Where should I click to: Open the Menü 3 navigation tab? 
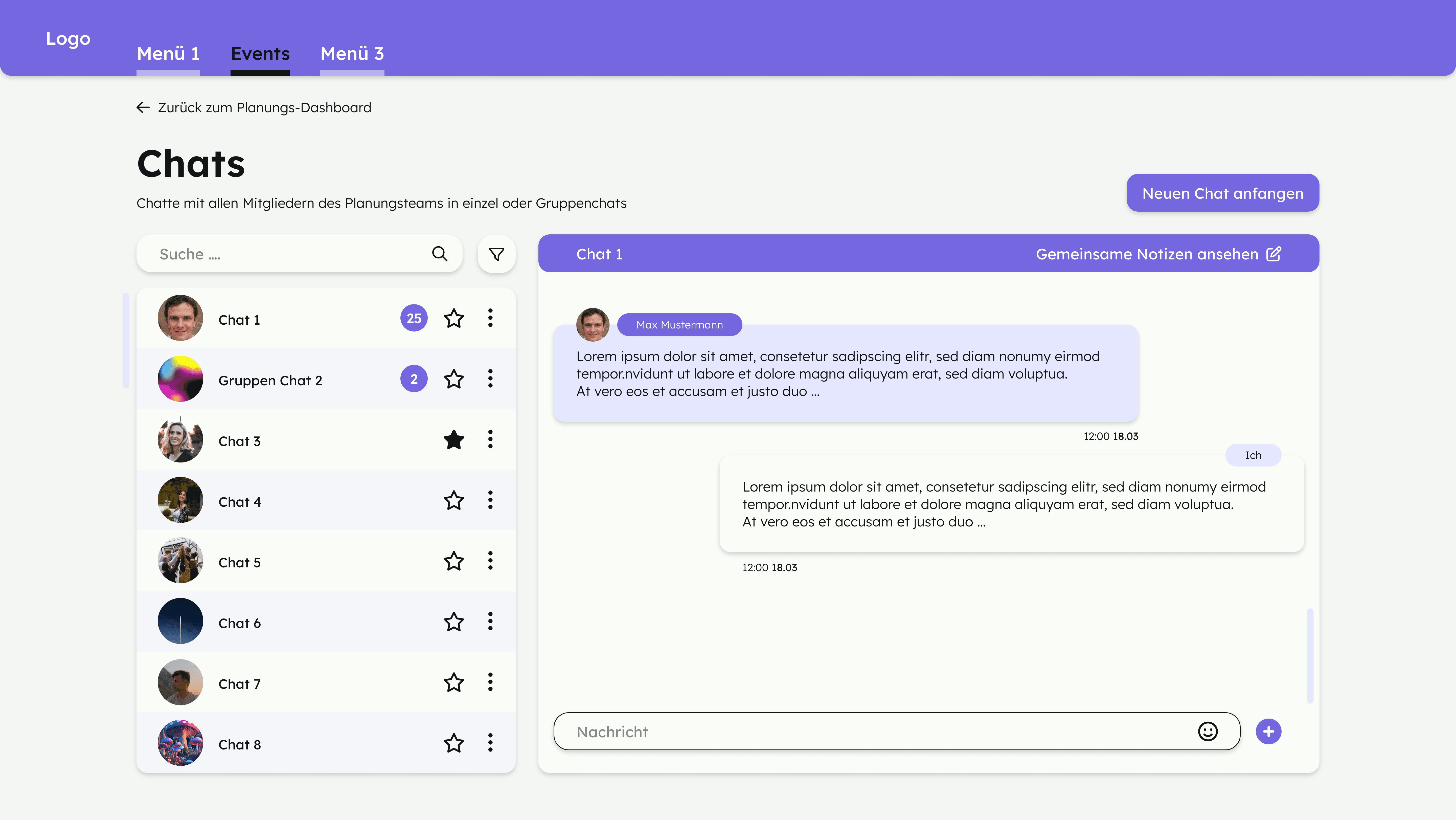pyautogui.click(x=352, y=54)
